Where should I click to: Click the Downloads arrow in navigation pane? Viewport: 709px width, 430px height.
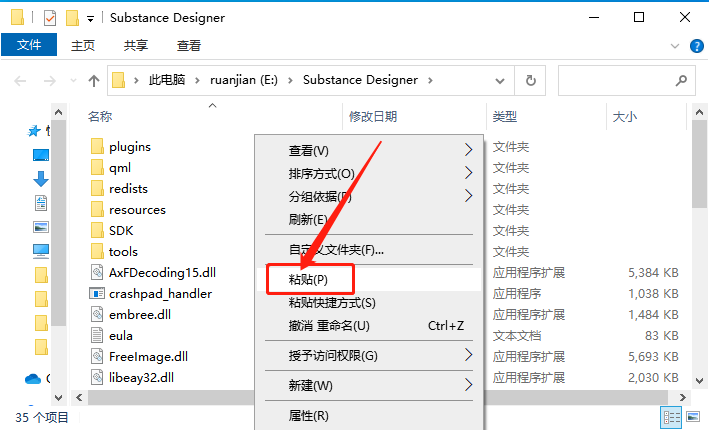[41, 179]
